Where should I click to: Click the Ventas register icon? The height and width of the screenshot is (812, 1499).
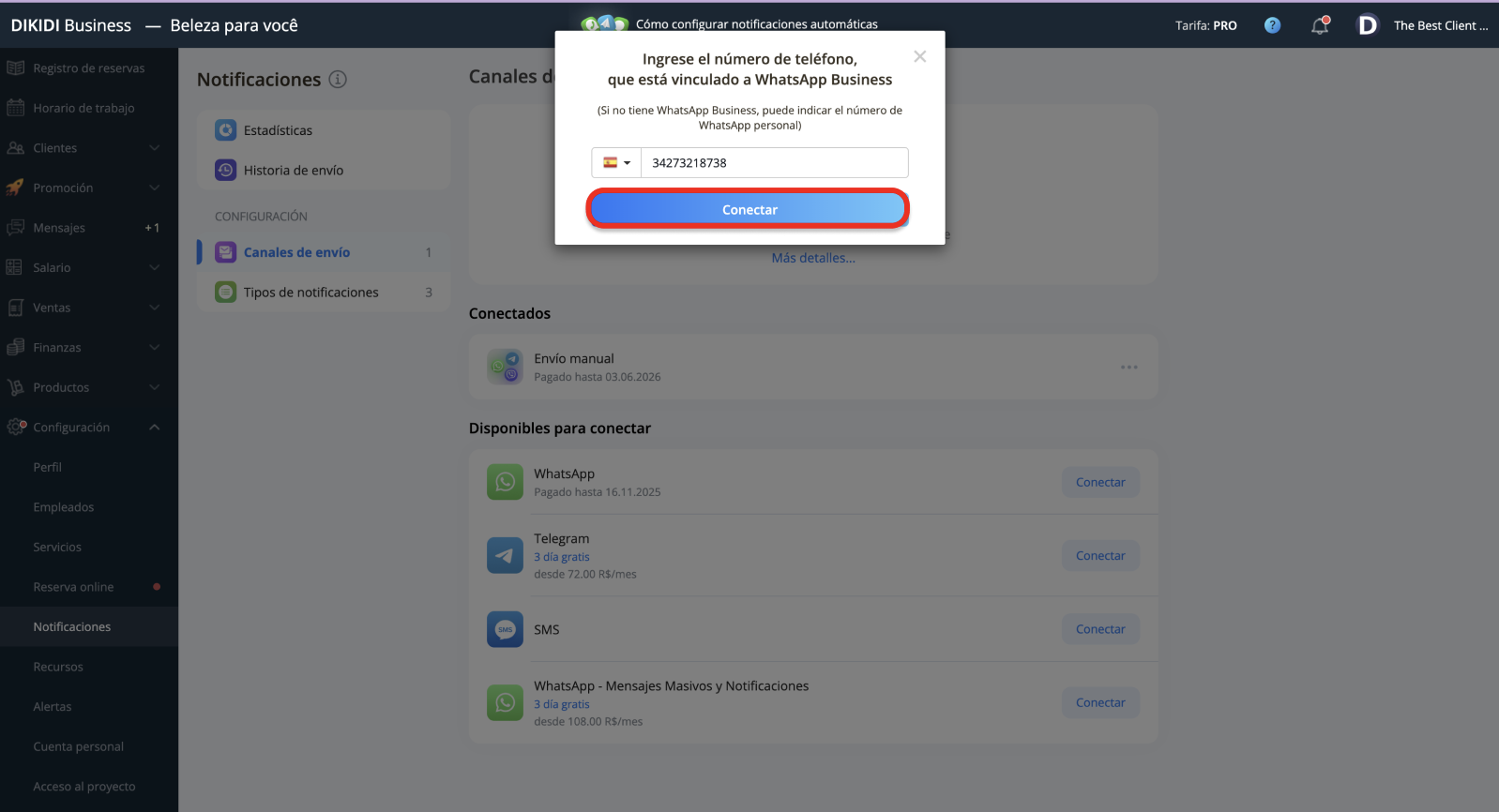point(15,308)
